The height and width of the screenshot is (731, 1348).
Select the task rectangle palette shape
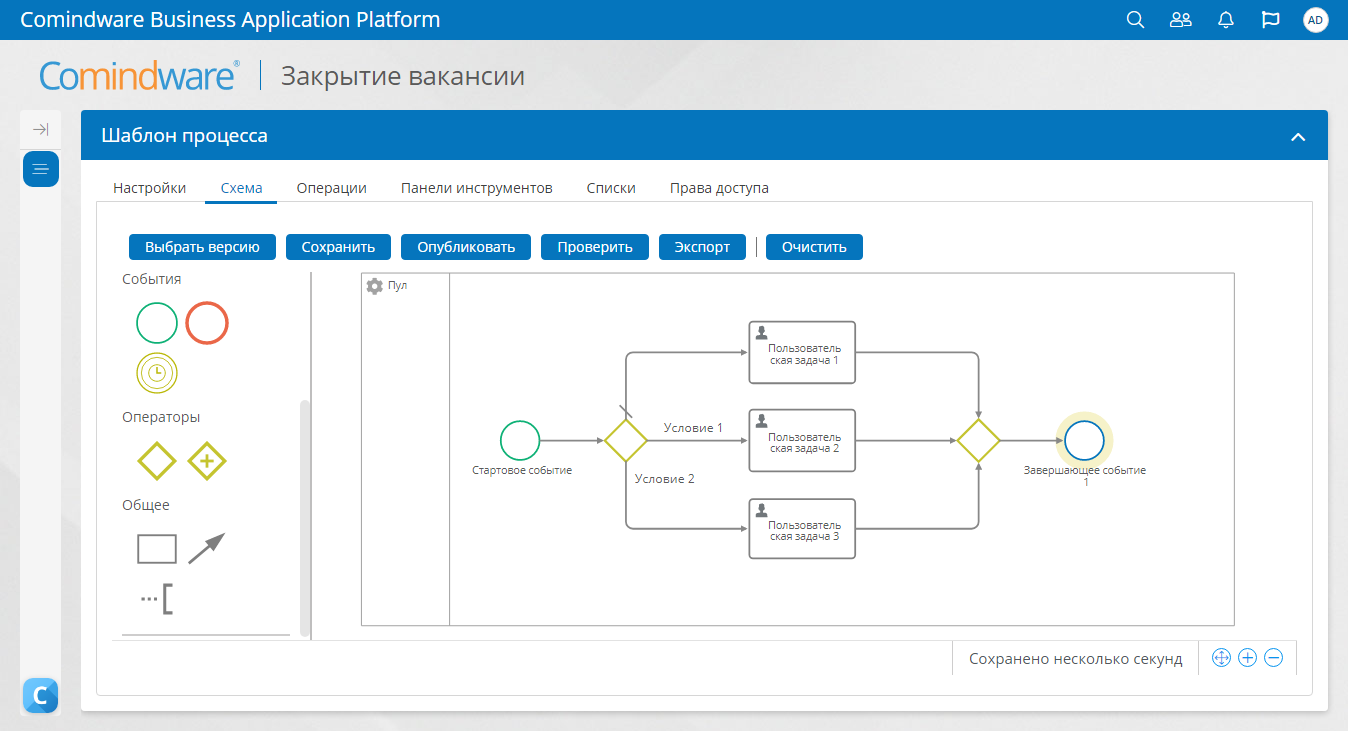157,549
